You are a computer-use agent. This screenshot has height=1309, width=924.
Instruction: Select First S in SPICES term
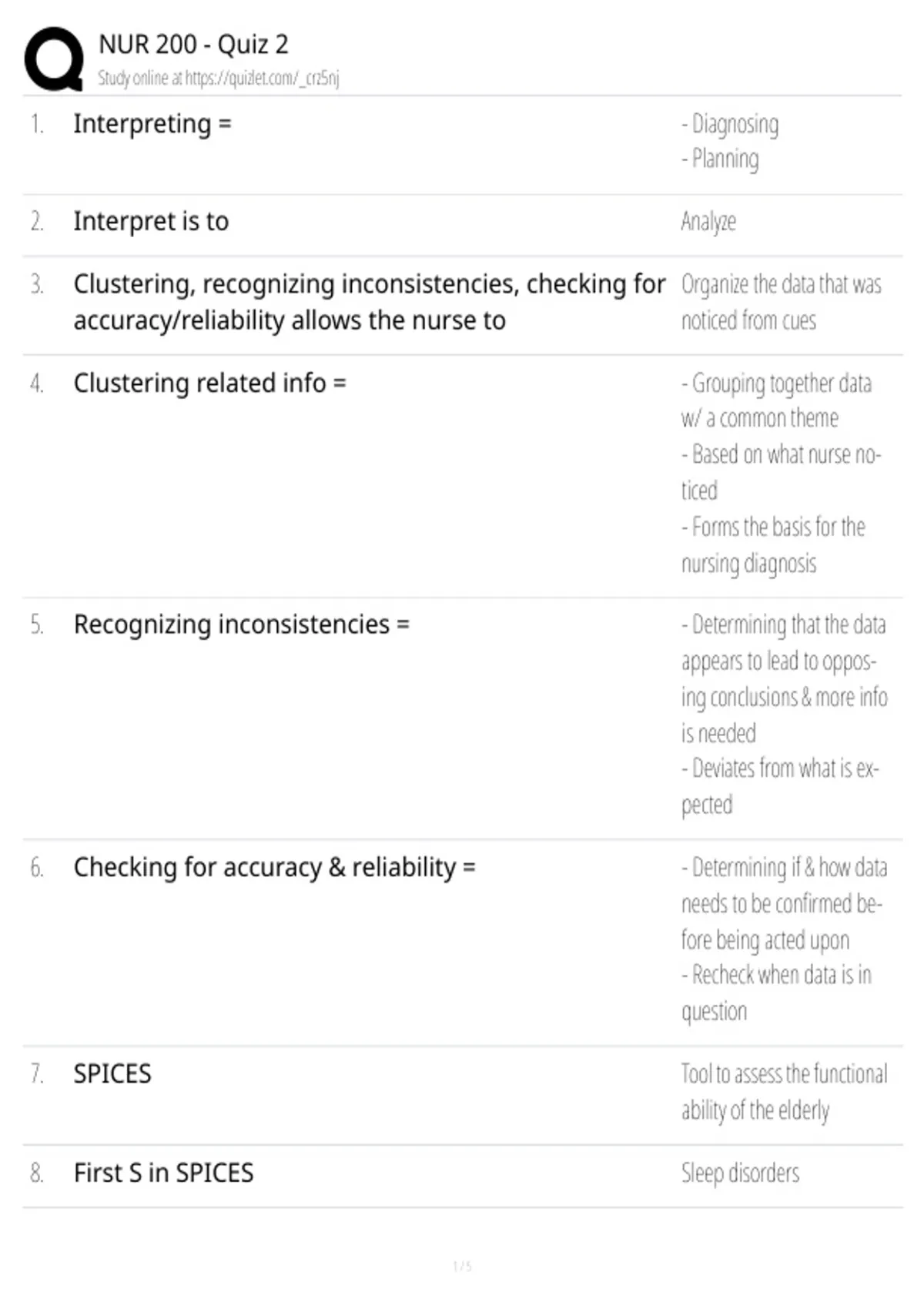pos(163,1173)
